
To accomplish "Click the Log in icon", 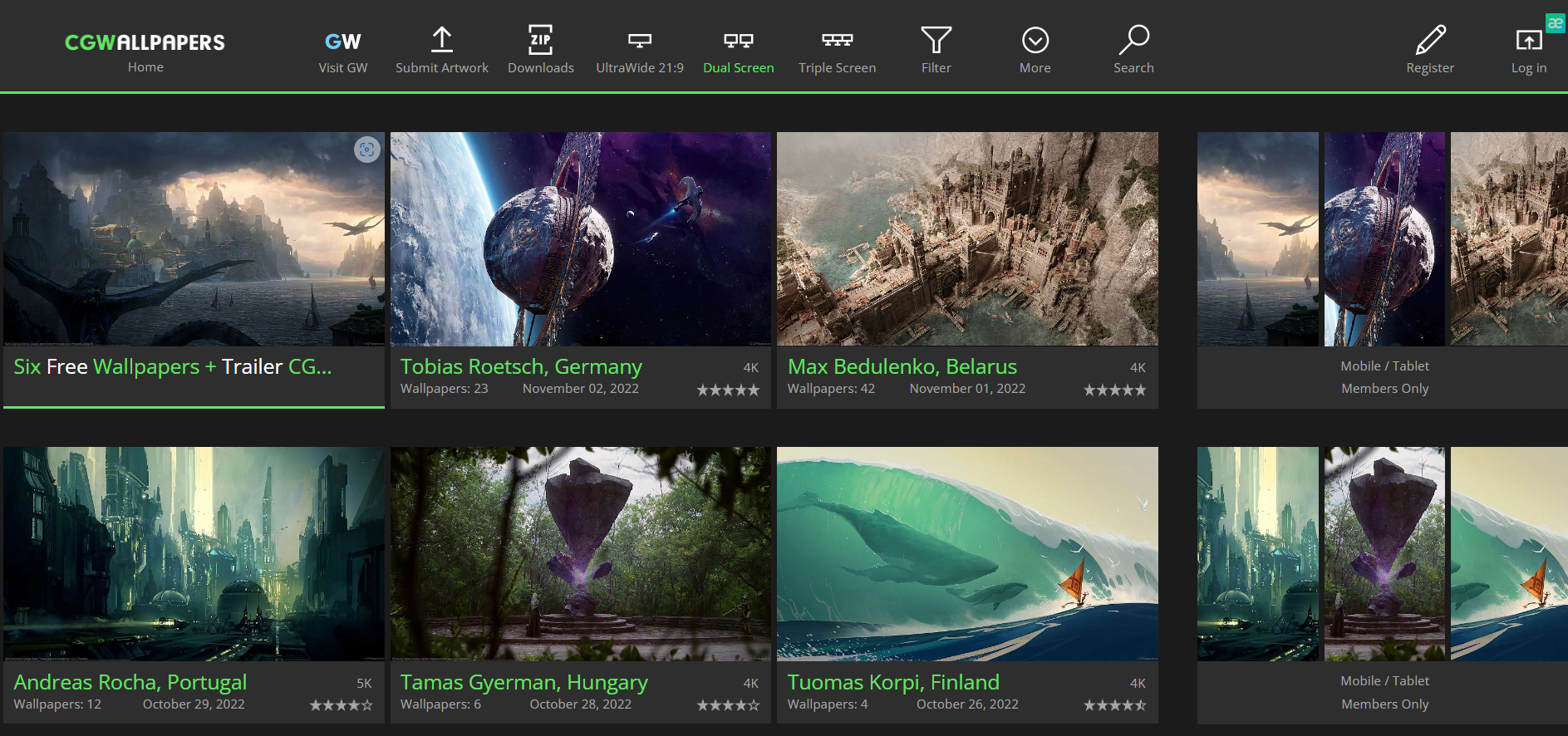I will (x=1528, y=40).
